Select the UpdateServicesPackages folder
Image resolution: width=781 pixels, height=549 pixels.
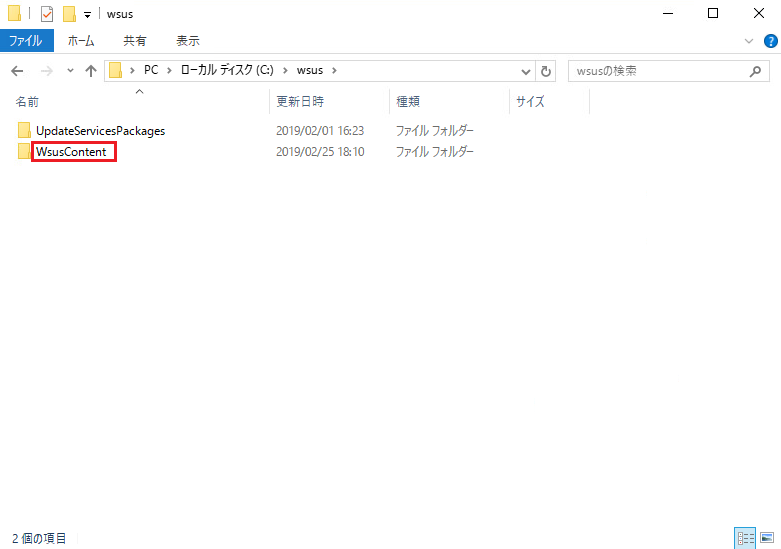tap(100, 131)
